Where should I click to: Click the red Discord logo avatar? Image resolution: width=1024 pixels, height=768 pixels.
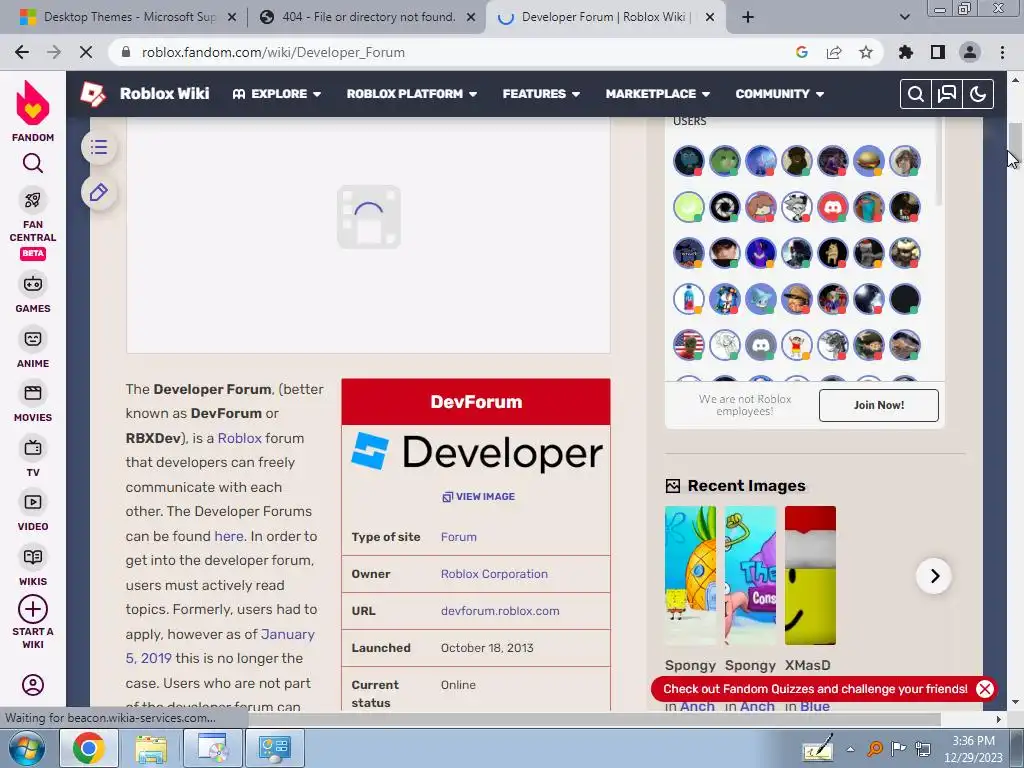tap(833, 207)
